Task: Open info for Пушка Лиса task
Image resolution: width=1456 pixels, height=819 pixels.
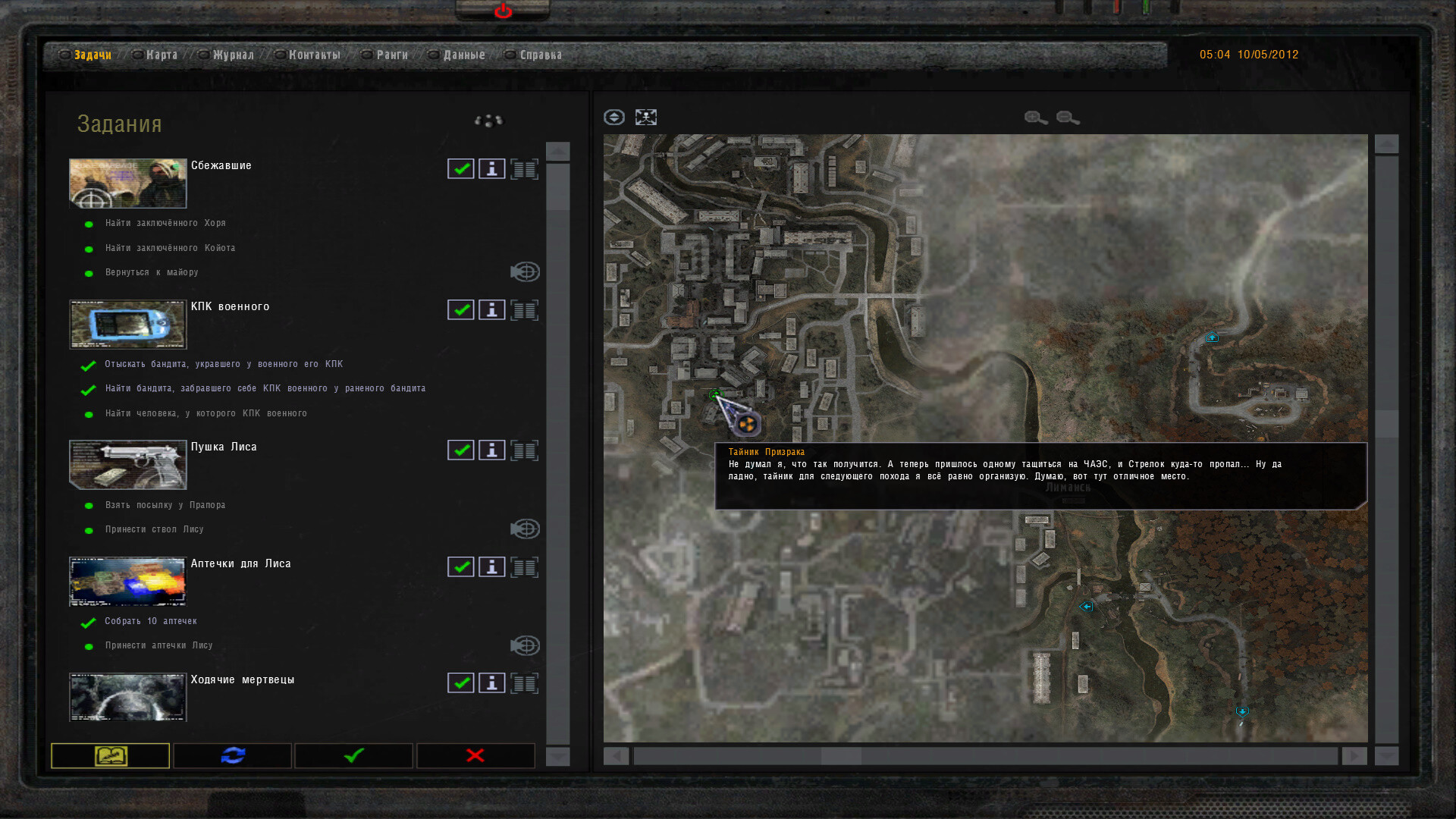Action: [492, 450]
